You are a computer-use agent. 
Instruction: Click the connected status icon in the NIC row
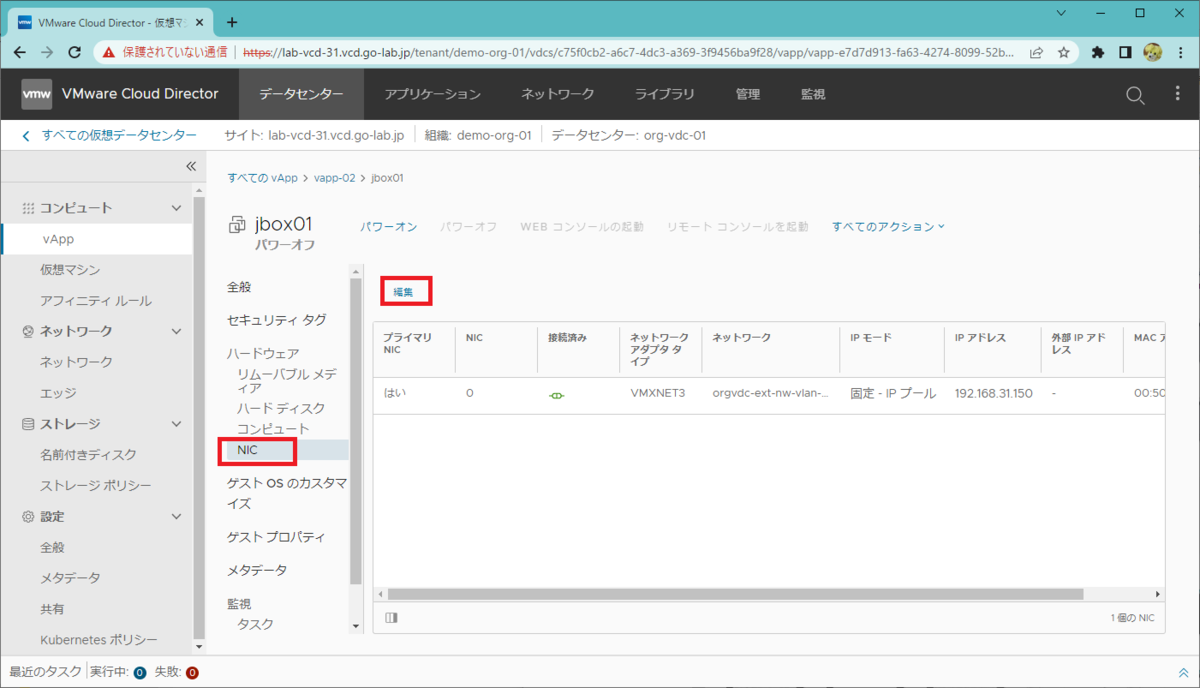pos(556,395)
